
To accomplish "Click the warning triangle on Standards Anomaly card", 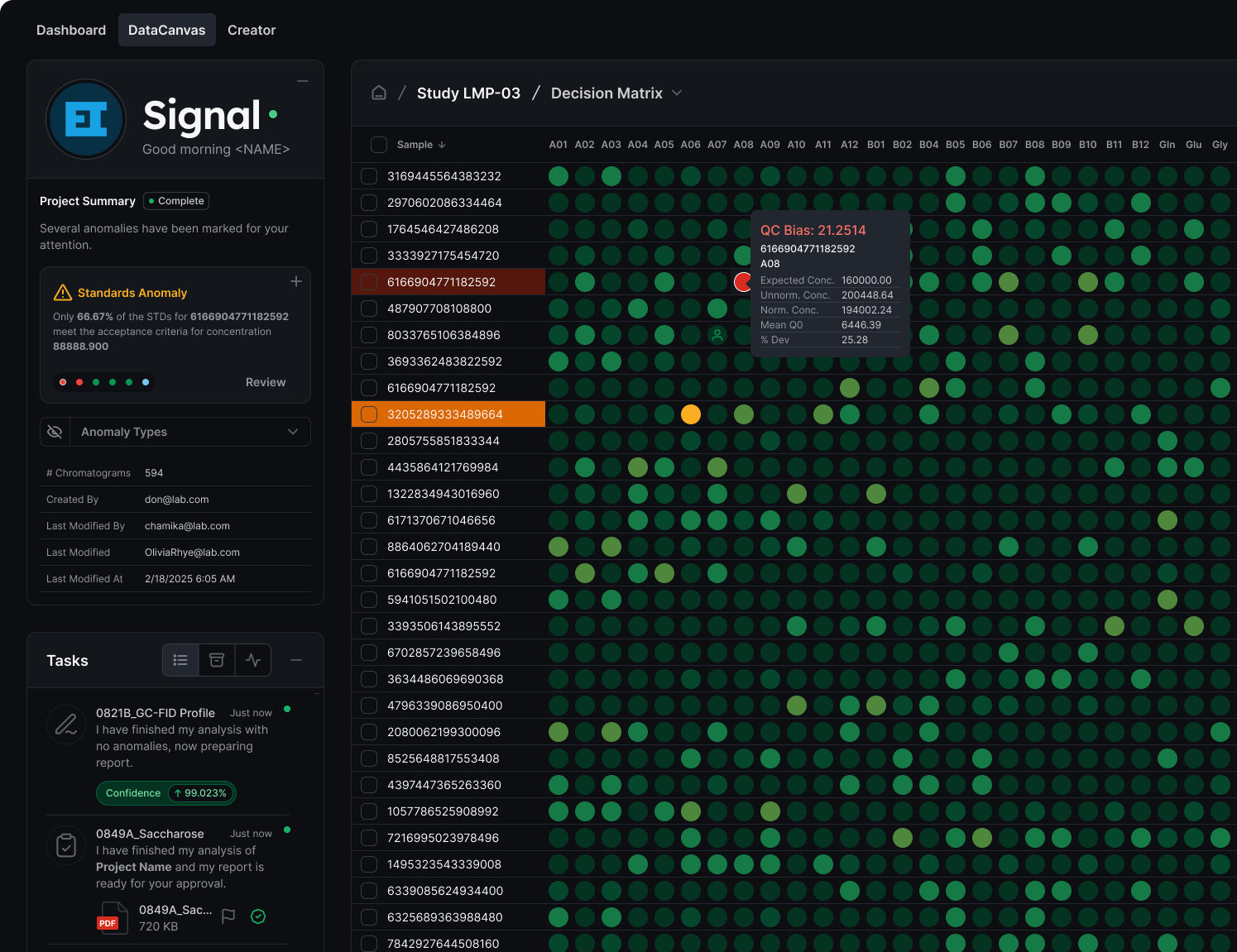I will coord(63,292).
